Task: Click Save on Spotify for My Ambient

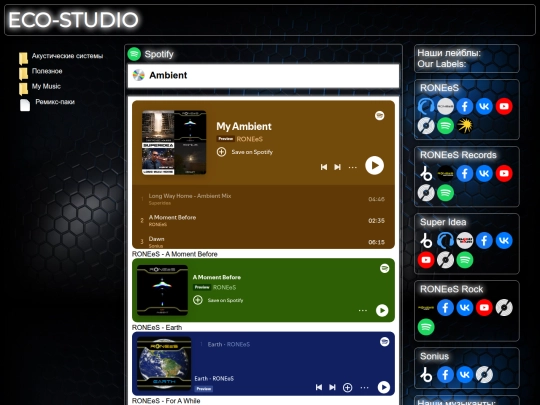Action: click(x=245, y=152)
